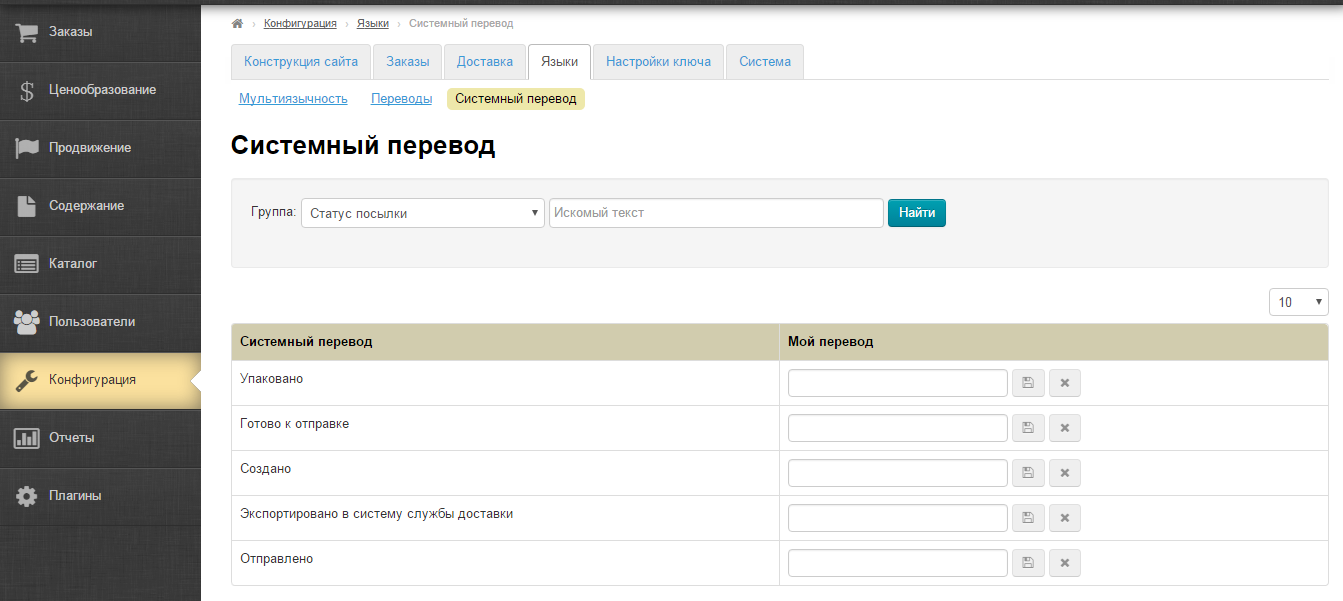Open Мультиязычность sub-tab link

click(x=293, y=99)
